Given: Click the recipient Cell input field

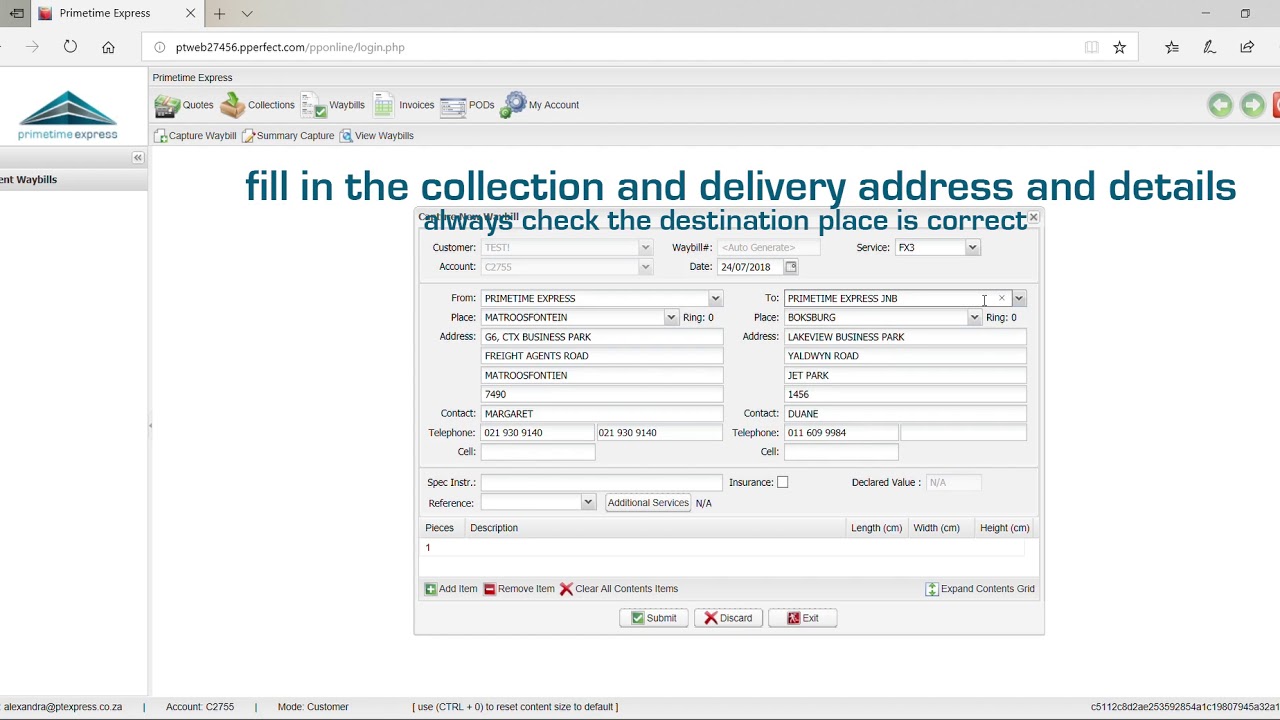Looking at the screenshot, I should (841, 452).
